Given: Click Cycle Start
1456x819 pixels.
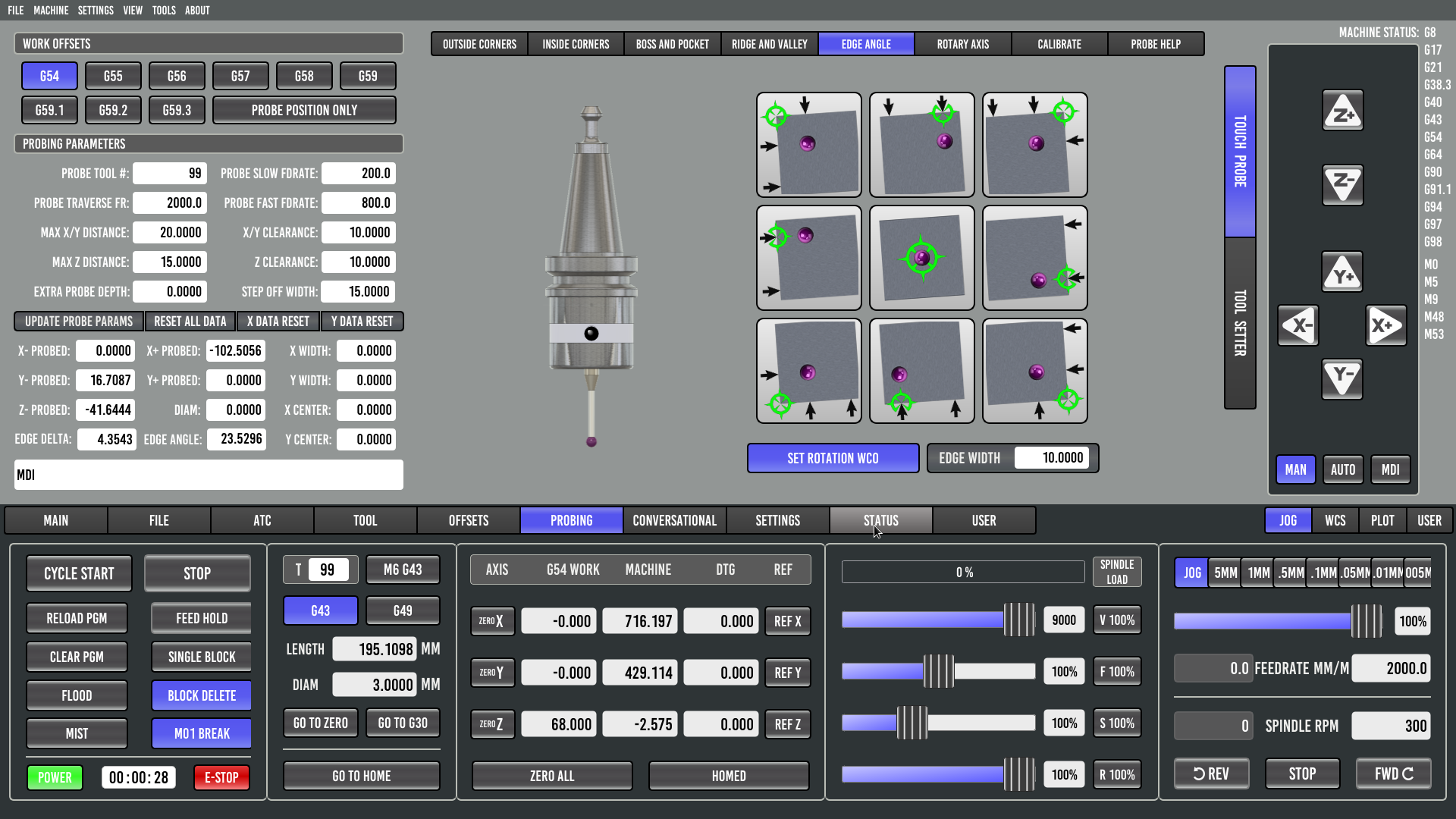Looking at the screenshot, I should point(79,573).
